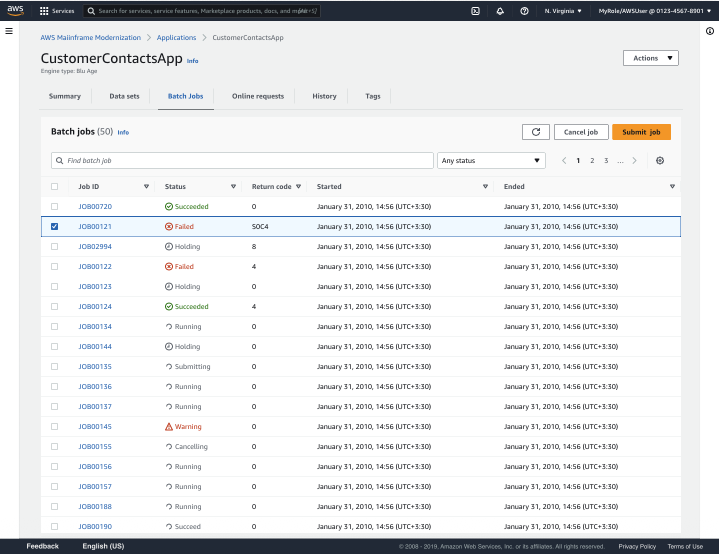Open Info link beside Batch jobs heading
Image resolution: width=719 pixels, height=554 pixels.
[123, 132]
